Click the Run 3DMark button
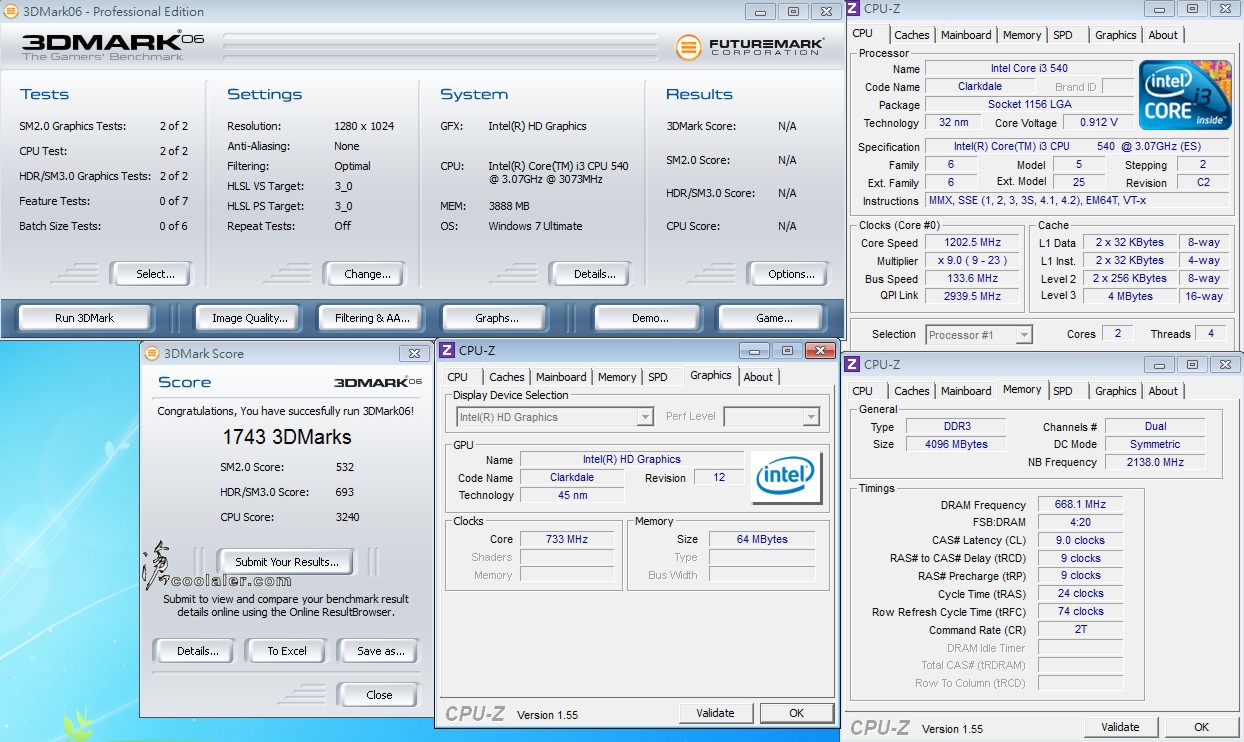Screen dimensions: 1244x742 pos(85,318)
